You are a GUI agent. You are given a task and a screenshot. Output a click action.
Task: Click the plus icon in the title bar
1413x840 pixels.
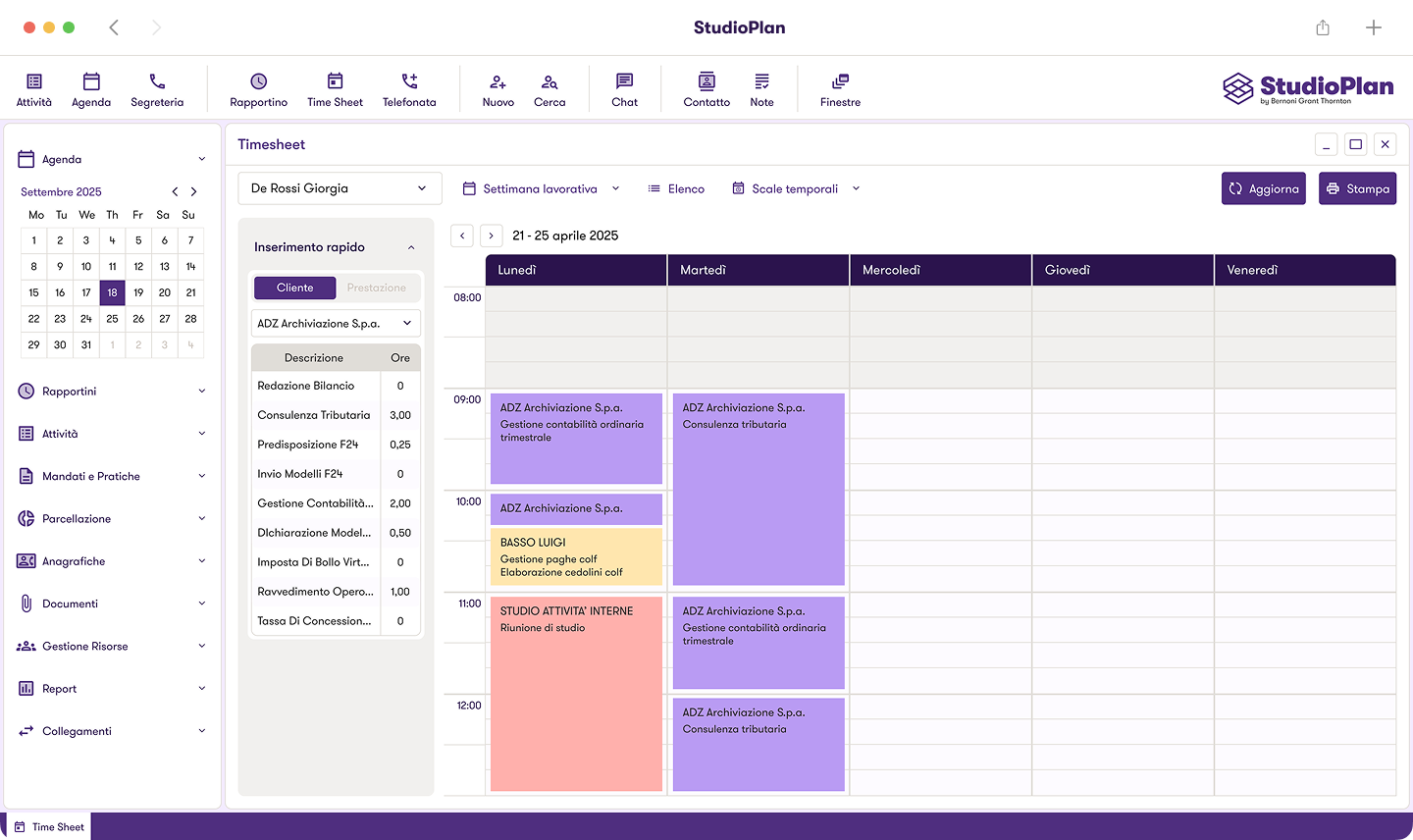pyautogui.click(x=1374, y=27)
